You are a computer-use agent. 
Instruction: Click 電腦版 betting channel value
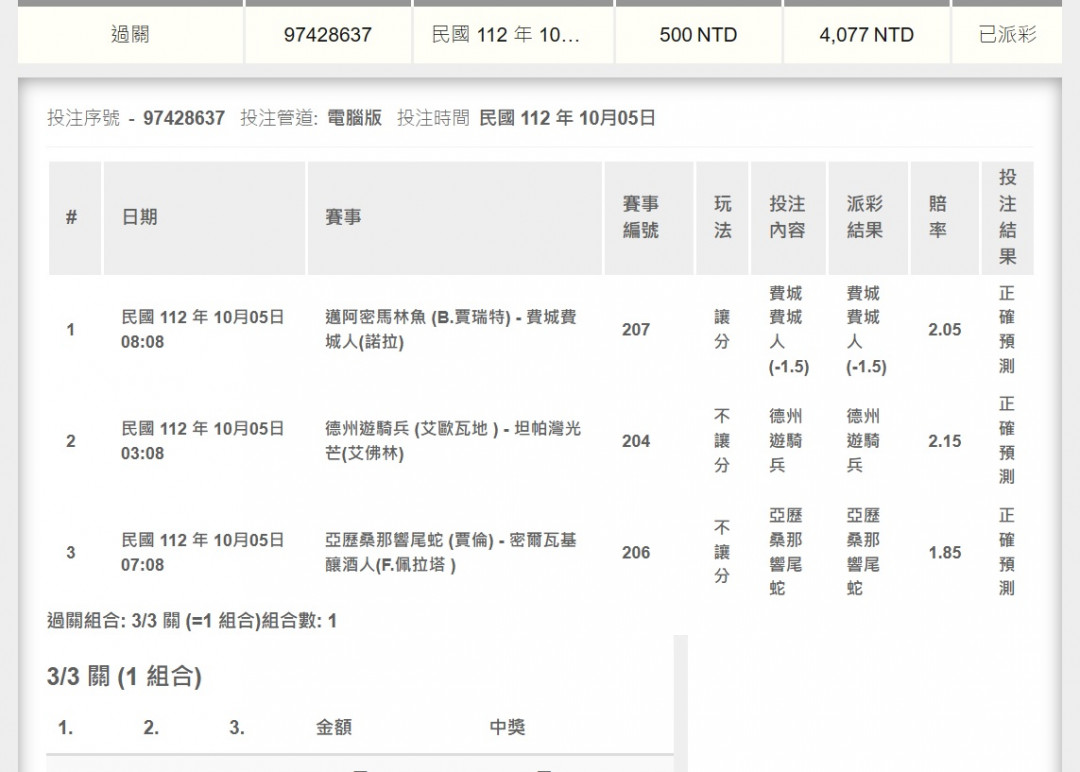click(x=354, y=118)
